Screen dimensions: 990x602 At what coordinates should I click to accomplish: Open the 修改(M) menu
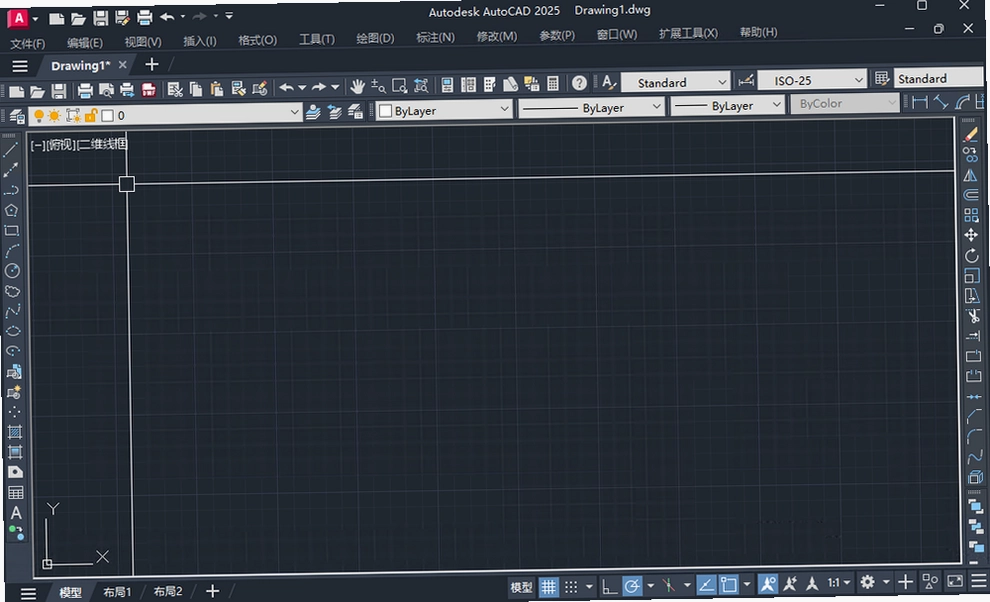click(x=496, y=36)
